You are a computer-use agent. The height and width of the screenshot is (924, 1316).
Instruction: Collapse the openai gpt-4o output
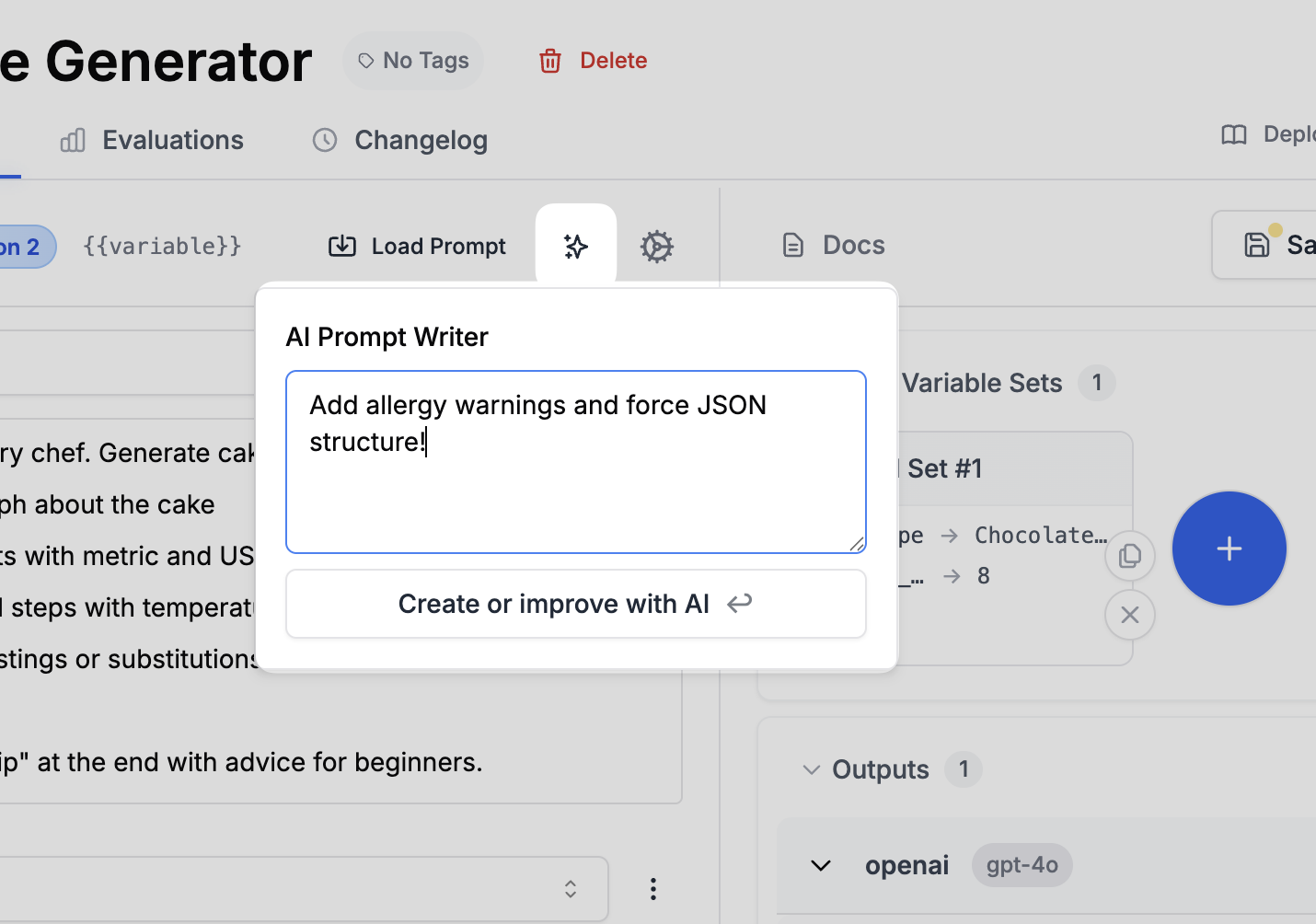point(820,865)
